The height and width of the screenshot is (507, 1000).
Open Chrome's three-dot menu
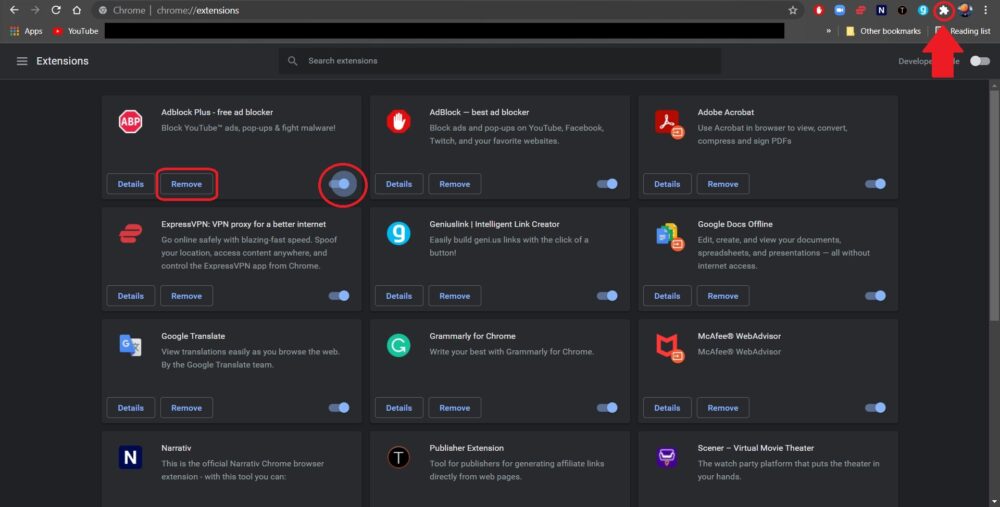click(x=985, y=10)
